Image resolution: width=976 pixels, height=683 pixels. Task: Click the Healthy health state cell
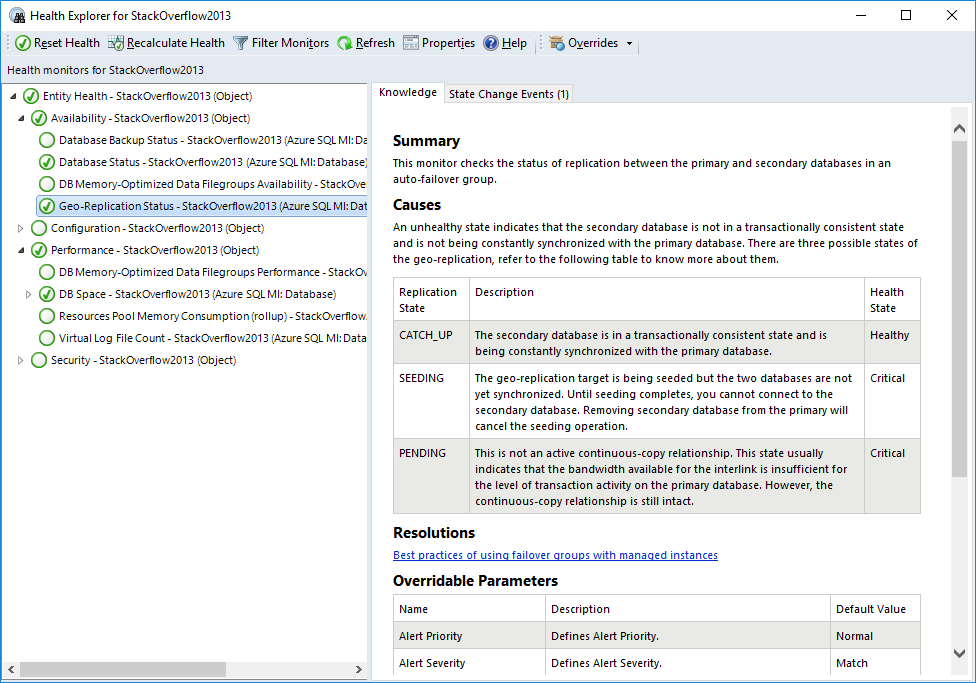[x=892, y=342]
